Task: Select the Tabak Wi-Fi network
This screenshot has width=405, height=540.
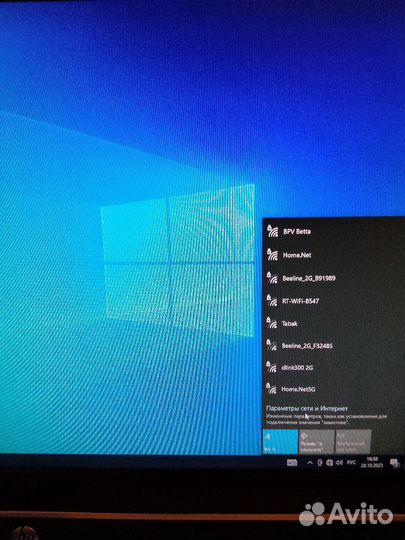Action: coord(333,323)
